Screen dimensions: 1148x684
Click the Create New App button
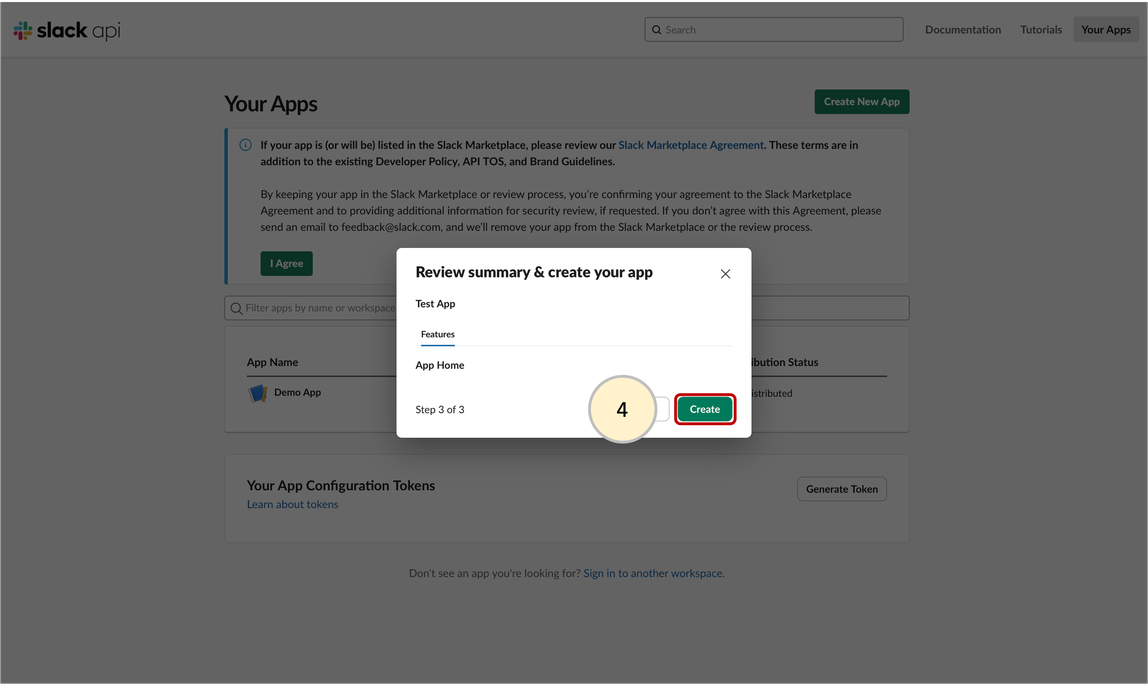click(x=861, y=102)
